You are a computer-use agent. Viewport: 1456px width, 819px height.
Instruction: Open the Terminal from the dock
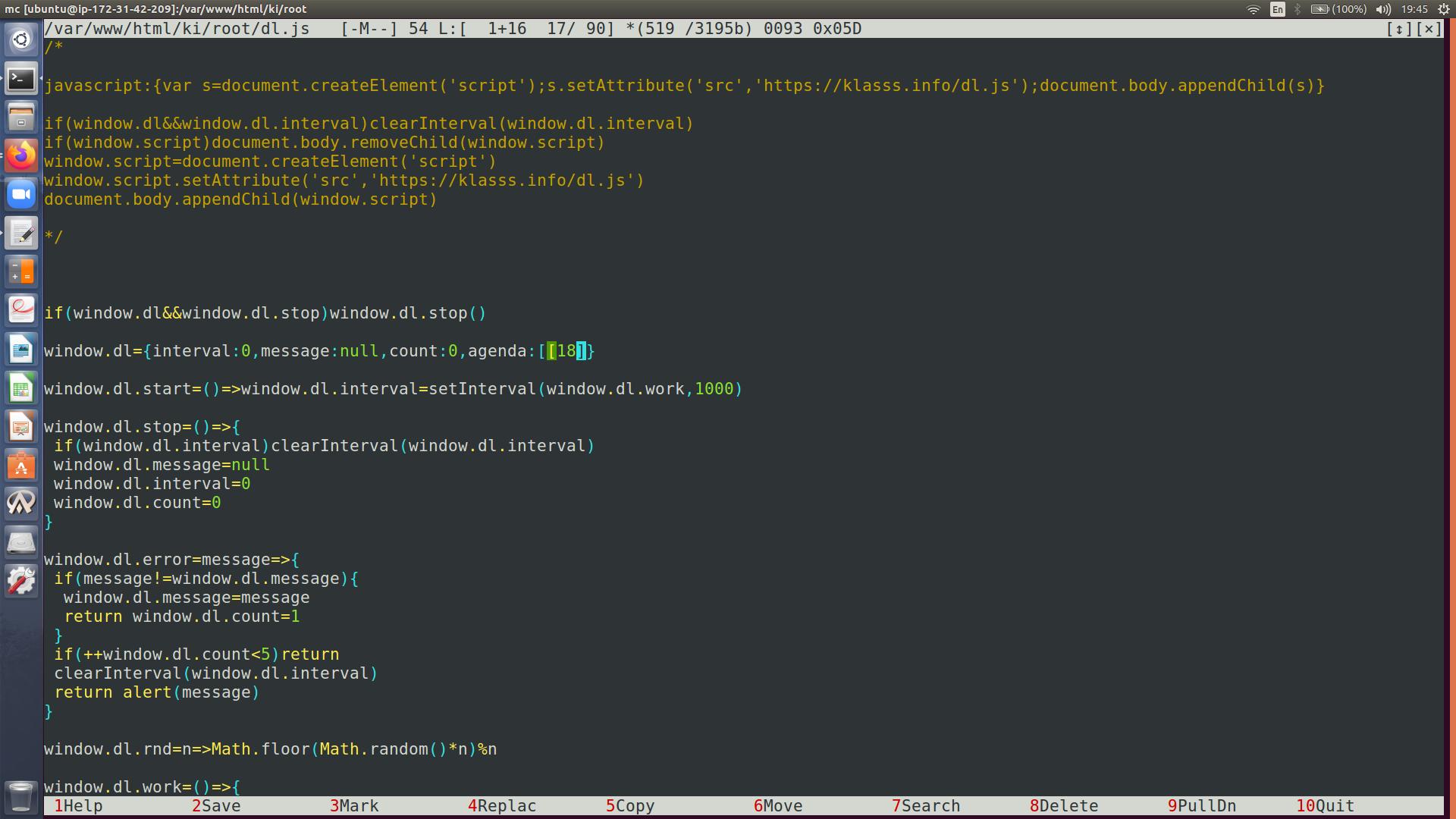[21, 78]
